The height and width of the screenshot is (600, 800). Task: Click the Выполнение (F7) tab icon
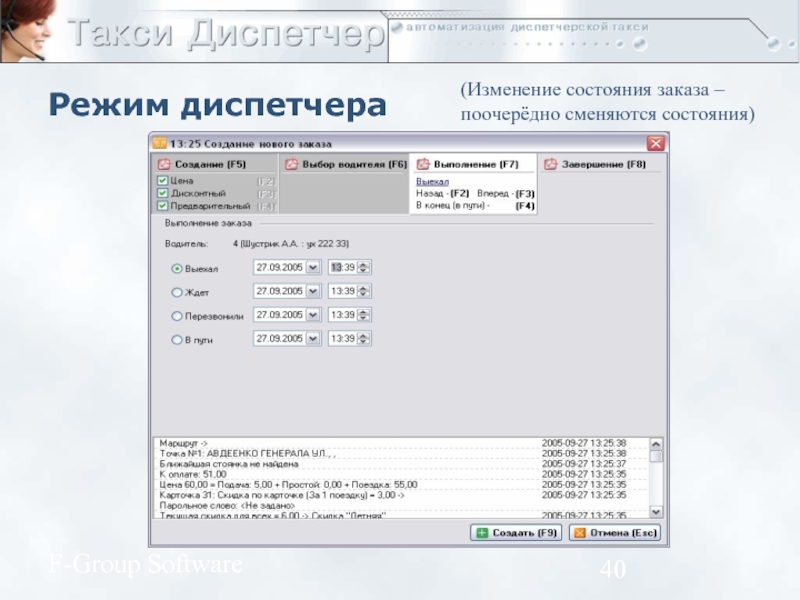(423, 164)
